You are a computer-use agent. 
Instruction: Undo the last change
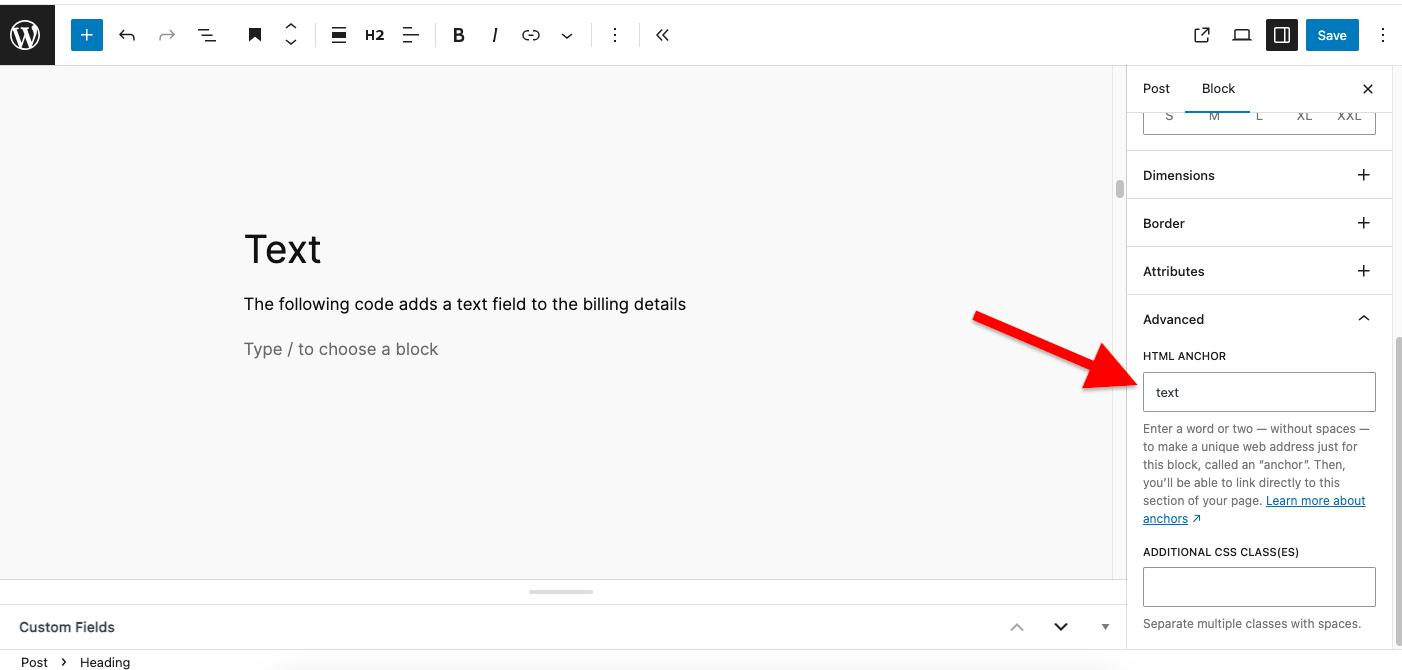pos(127,35)
